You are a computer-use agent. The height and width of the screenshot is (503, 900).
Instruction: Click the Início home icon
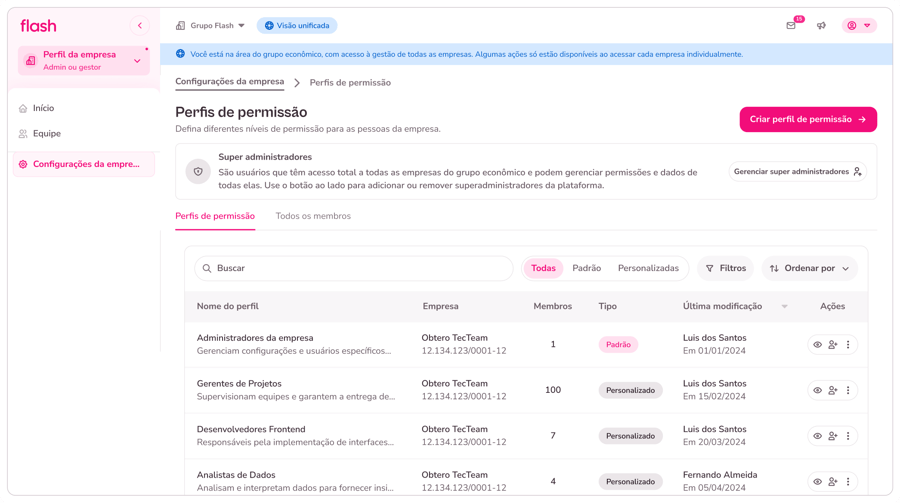(23, 108)
